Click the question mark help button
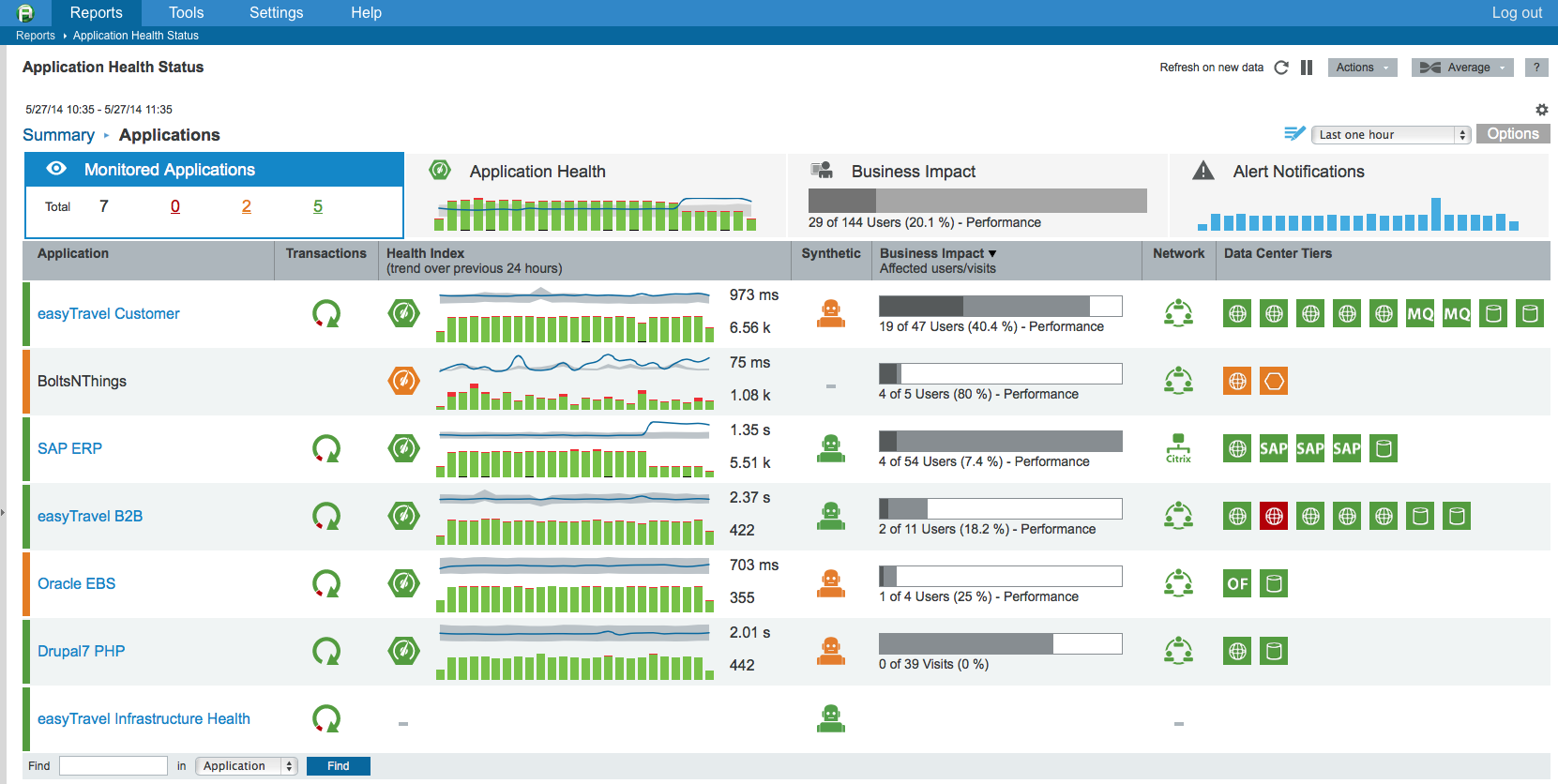The width and height of the screenshot is (1558, 784). tap(1536, 68)
